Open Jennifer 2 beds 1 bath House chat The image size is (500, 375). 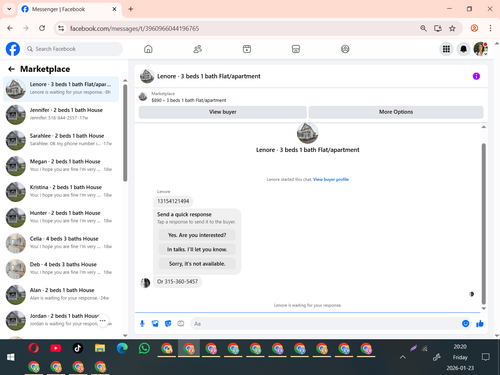pos(61,114)
